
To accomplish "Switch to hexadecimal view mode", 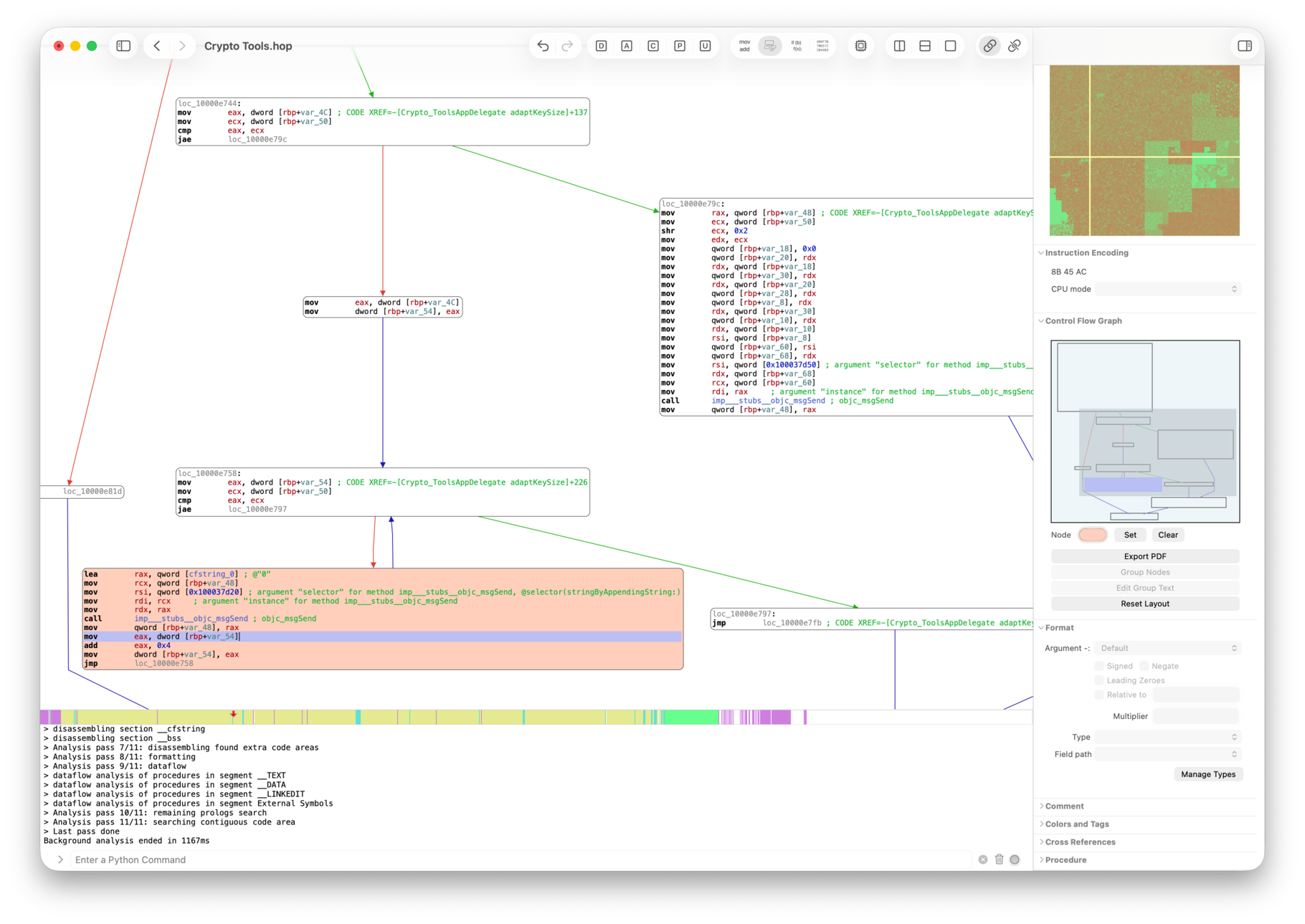I will (x=822, y=46).
